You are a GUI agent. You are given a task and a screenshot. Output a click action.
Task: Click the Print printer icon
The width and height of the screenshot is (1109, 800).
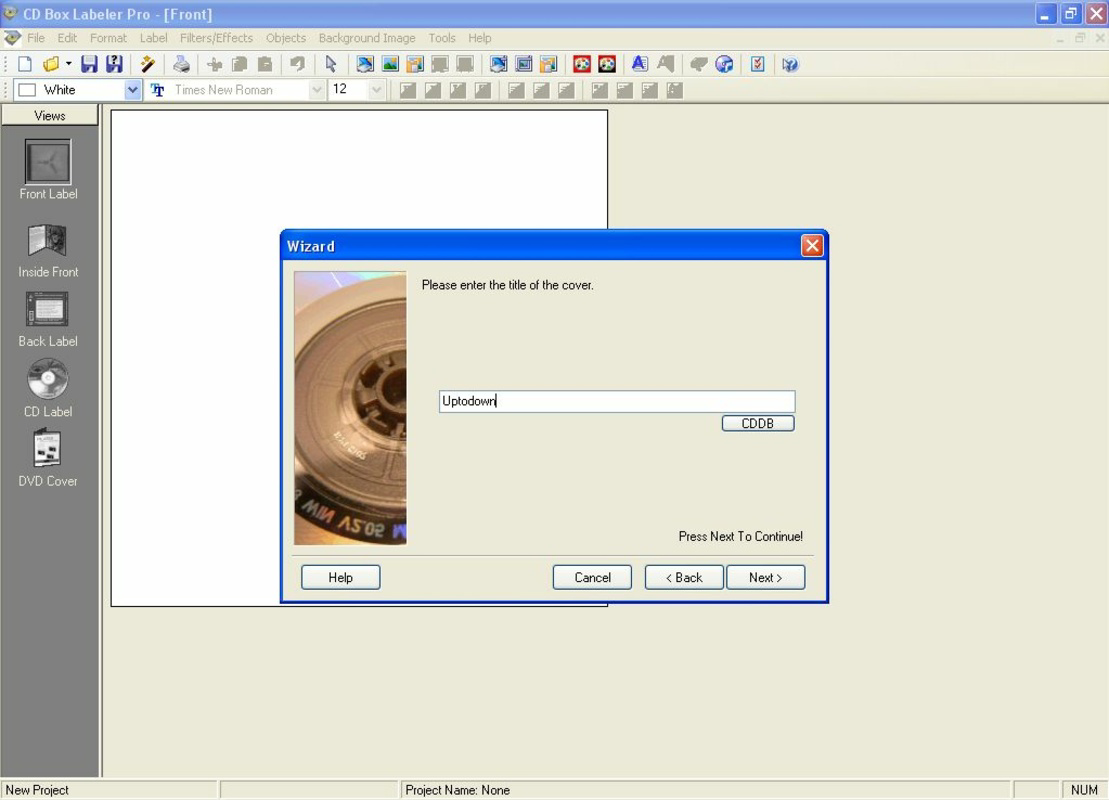click(181, 64)
